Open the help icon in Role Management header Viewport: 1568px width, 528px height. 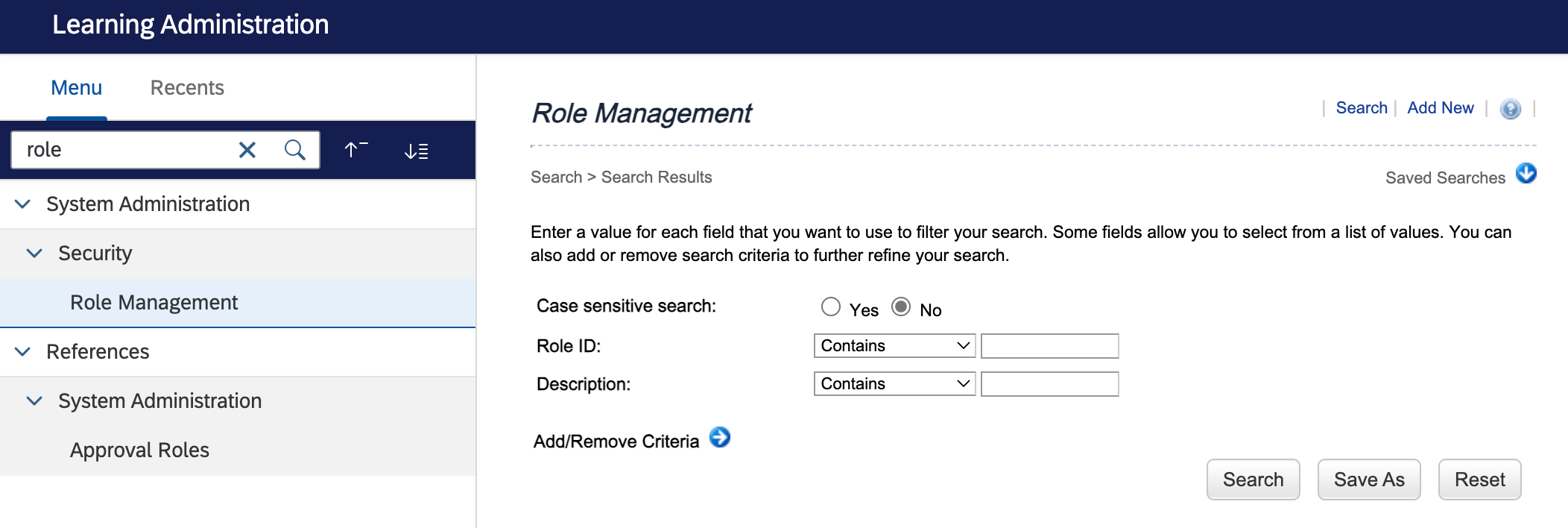tap(1510, 109)
